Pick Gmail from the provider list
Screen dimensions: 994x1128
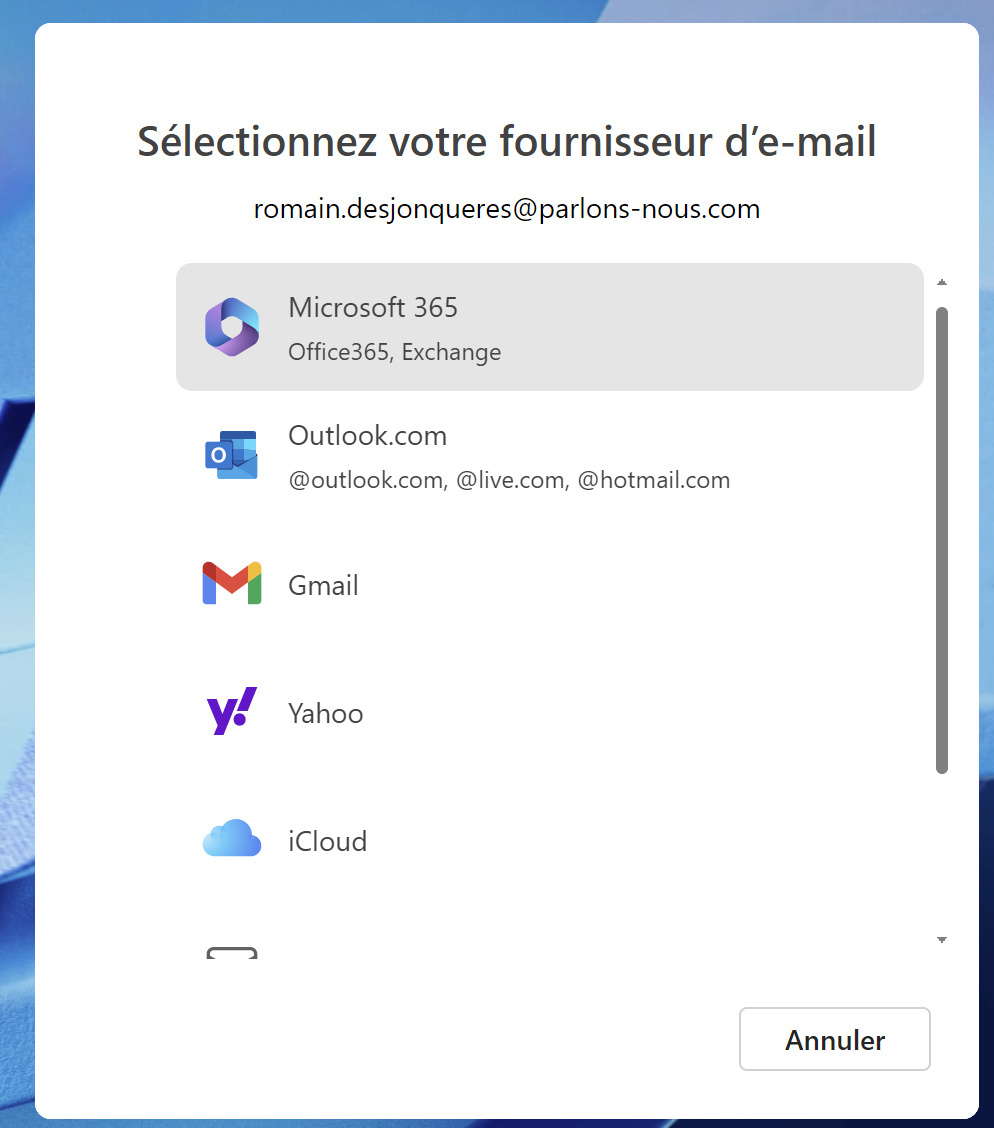(323, 585)
